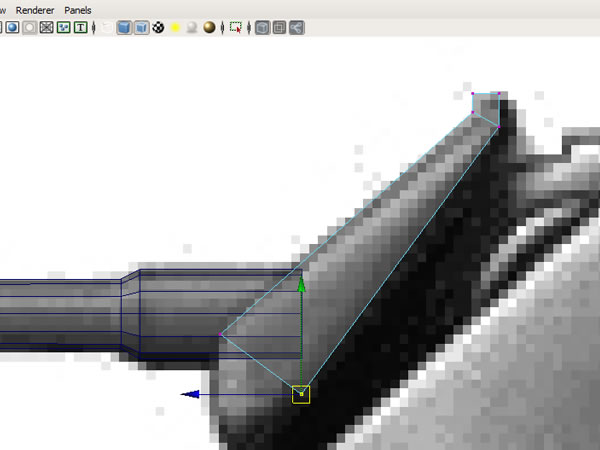Toggle use all lights yellow icon
600x450 pixels.
pos(175,28)
